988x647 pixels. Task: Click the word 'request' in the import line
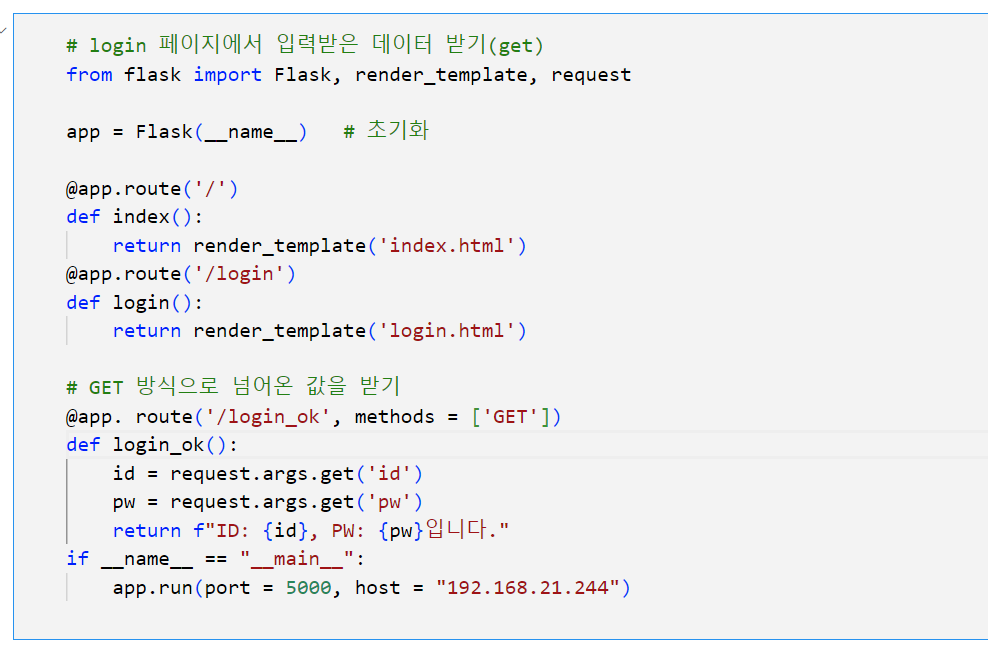[x=591, y=75]
